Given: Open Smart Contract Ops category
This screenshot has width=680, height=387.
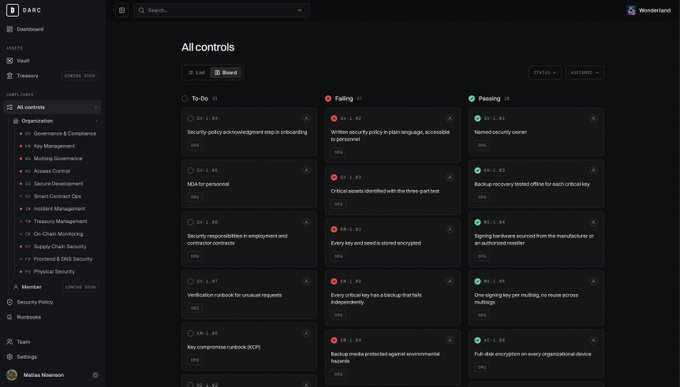Looking at the screenshot, I should (57, 197).
